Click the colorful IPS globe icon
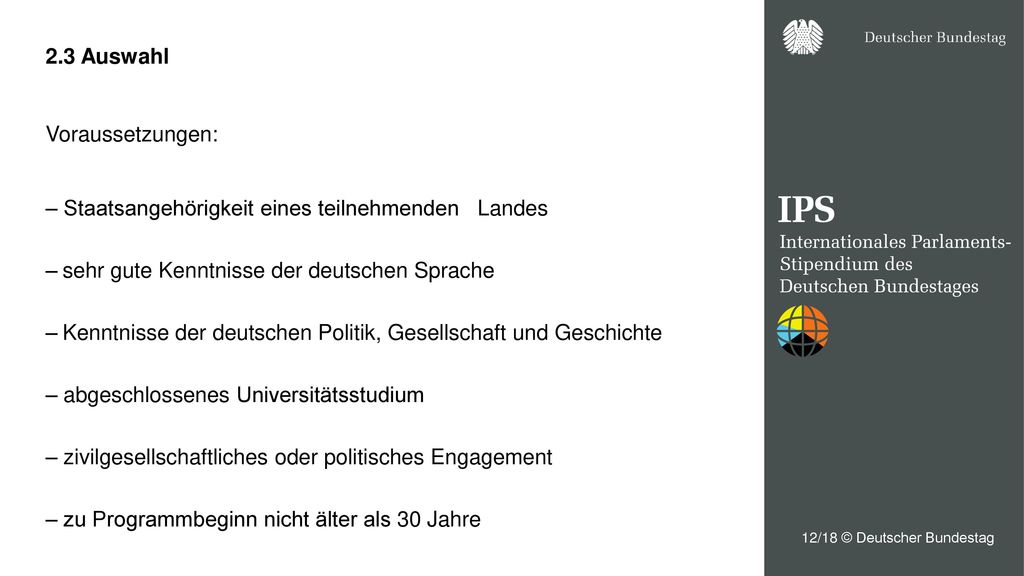 (x=803, y=331)
